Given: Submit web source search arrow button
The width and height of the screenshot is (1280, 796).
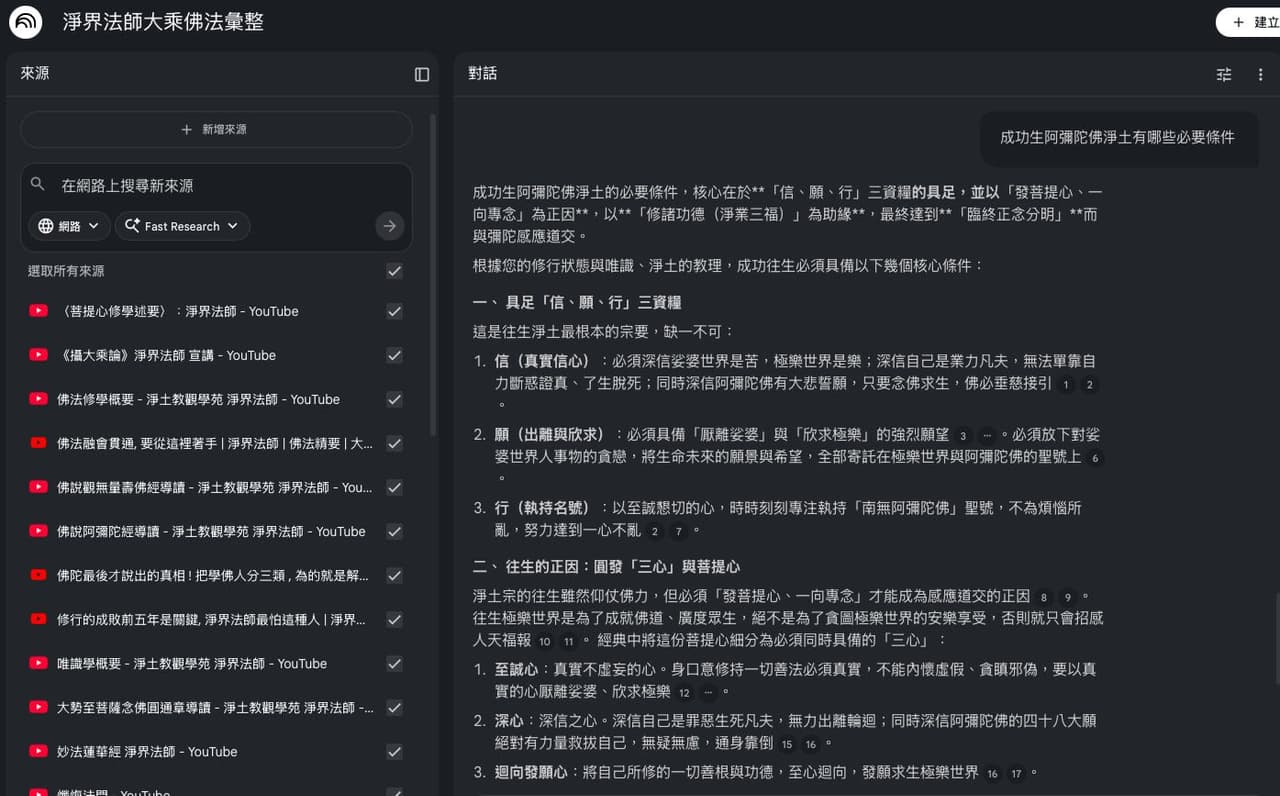Looking at the screenshot, I should (390, 226).
